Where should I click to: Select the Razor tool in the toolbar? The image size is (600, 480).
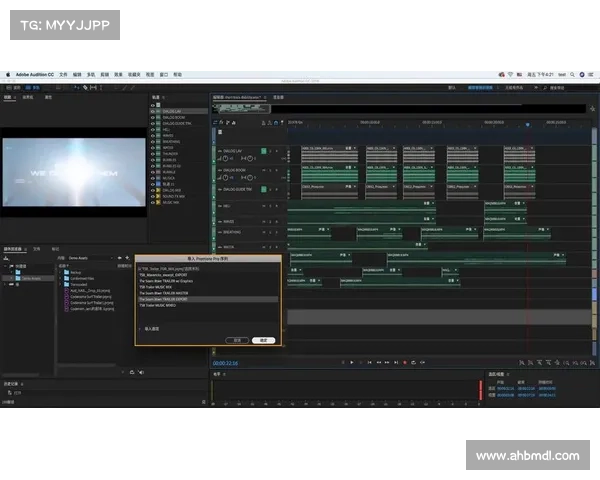[x=85, y=88]
